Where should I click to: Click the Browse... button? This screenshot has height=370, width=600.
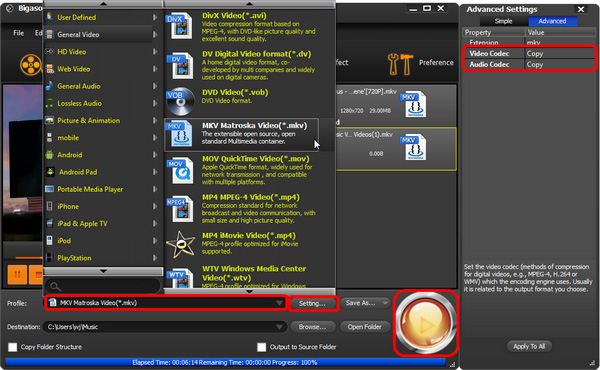[313, 327]
